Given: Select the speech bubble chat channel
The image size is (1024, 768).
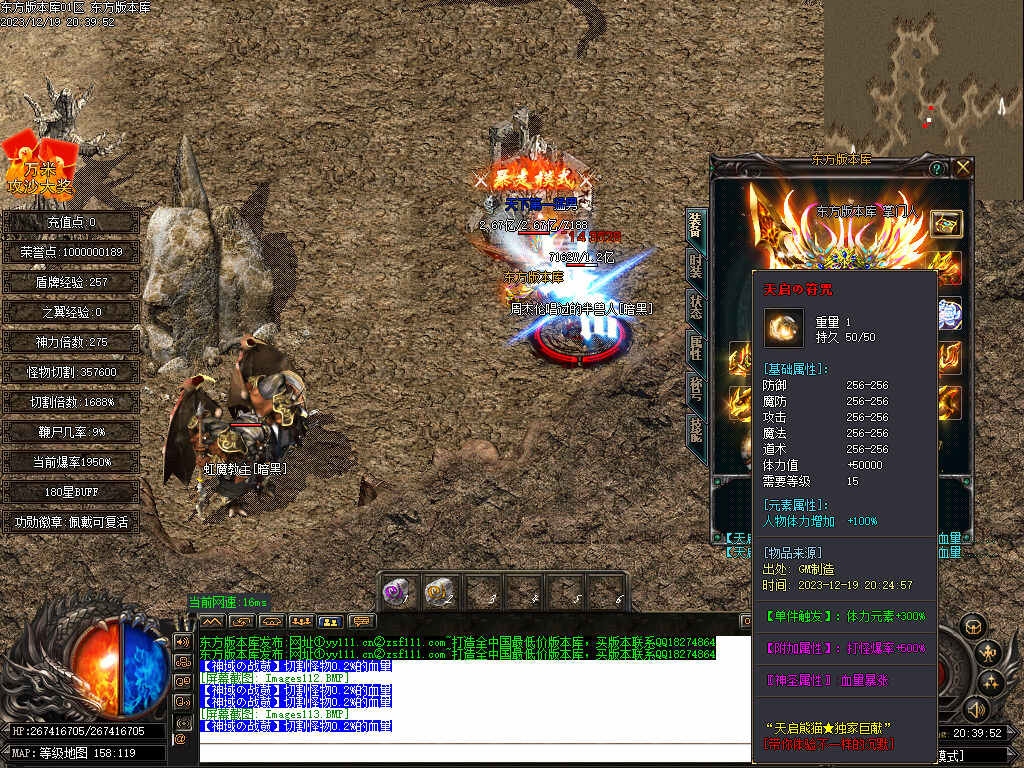Looking at the screenshot, I should click(x=361, y=621).
